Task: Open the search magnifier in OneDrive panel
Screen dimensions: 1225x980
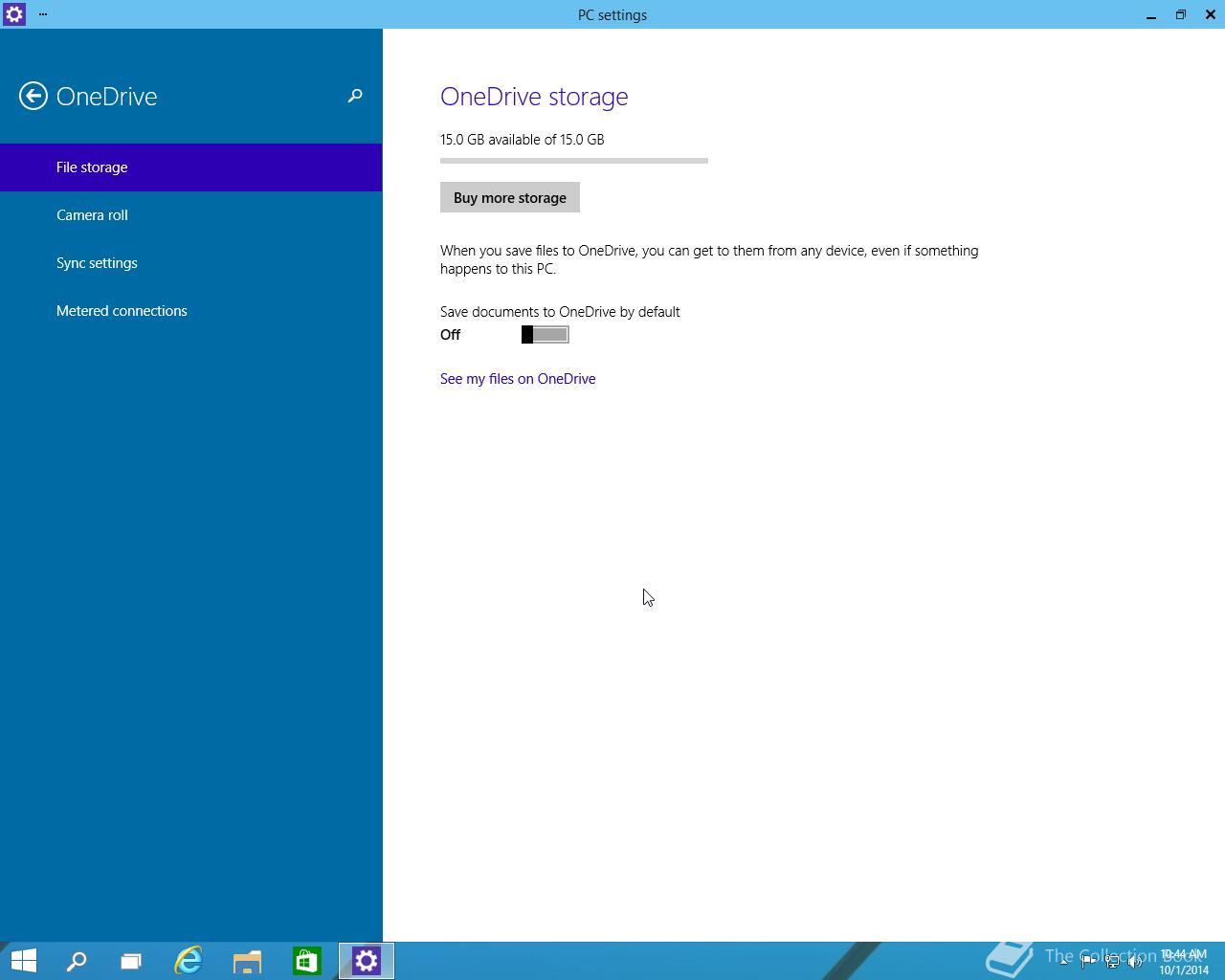Action: [x=355, y=96]
